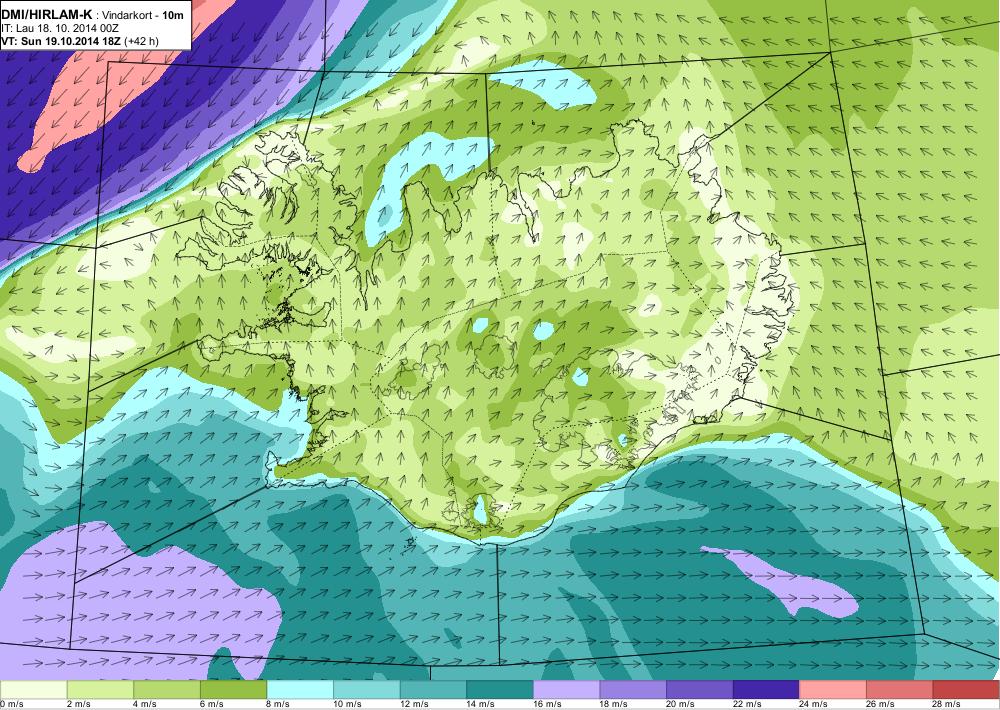Click the darker green swatch between 6 and 8 m/s
Image resolution: width=1000 pixels, height=710 pixels.
click(233, 690)
